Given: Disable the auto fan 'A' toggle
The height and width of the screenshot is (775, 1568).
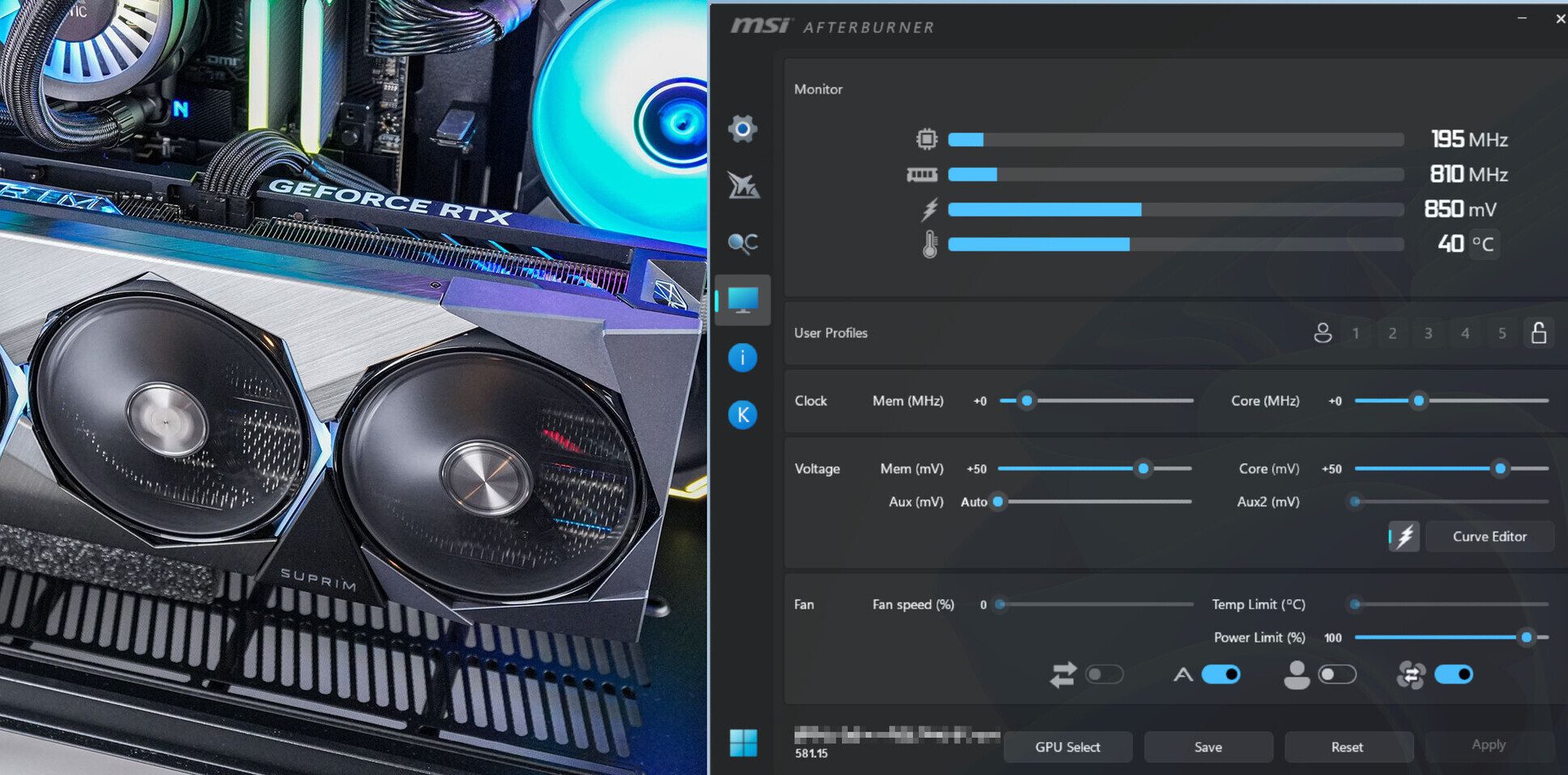Looking at the screenshot, I should click(x=1220, y=674).
